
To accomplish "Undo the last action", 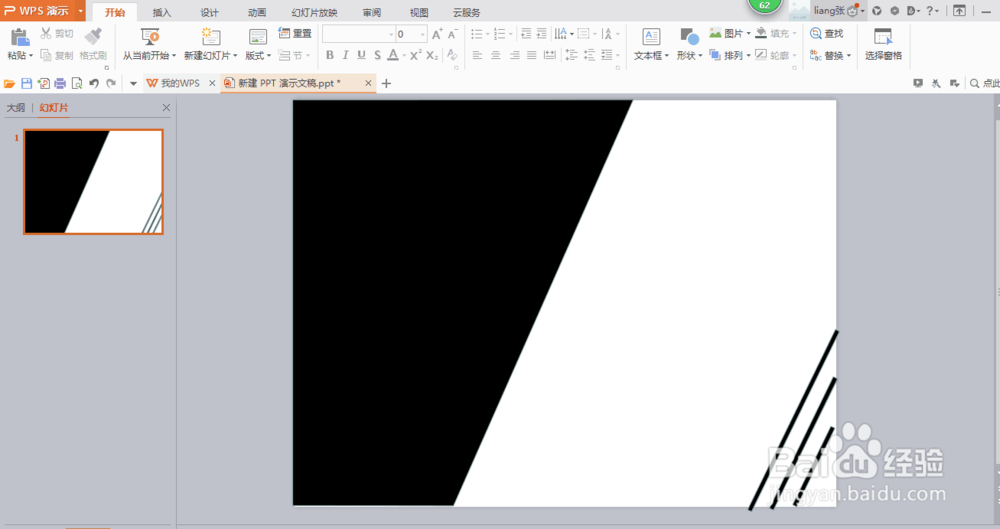I will point(94,84).
